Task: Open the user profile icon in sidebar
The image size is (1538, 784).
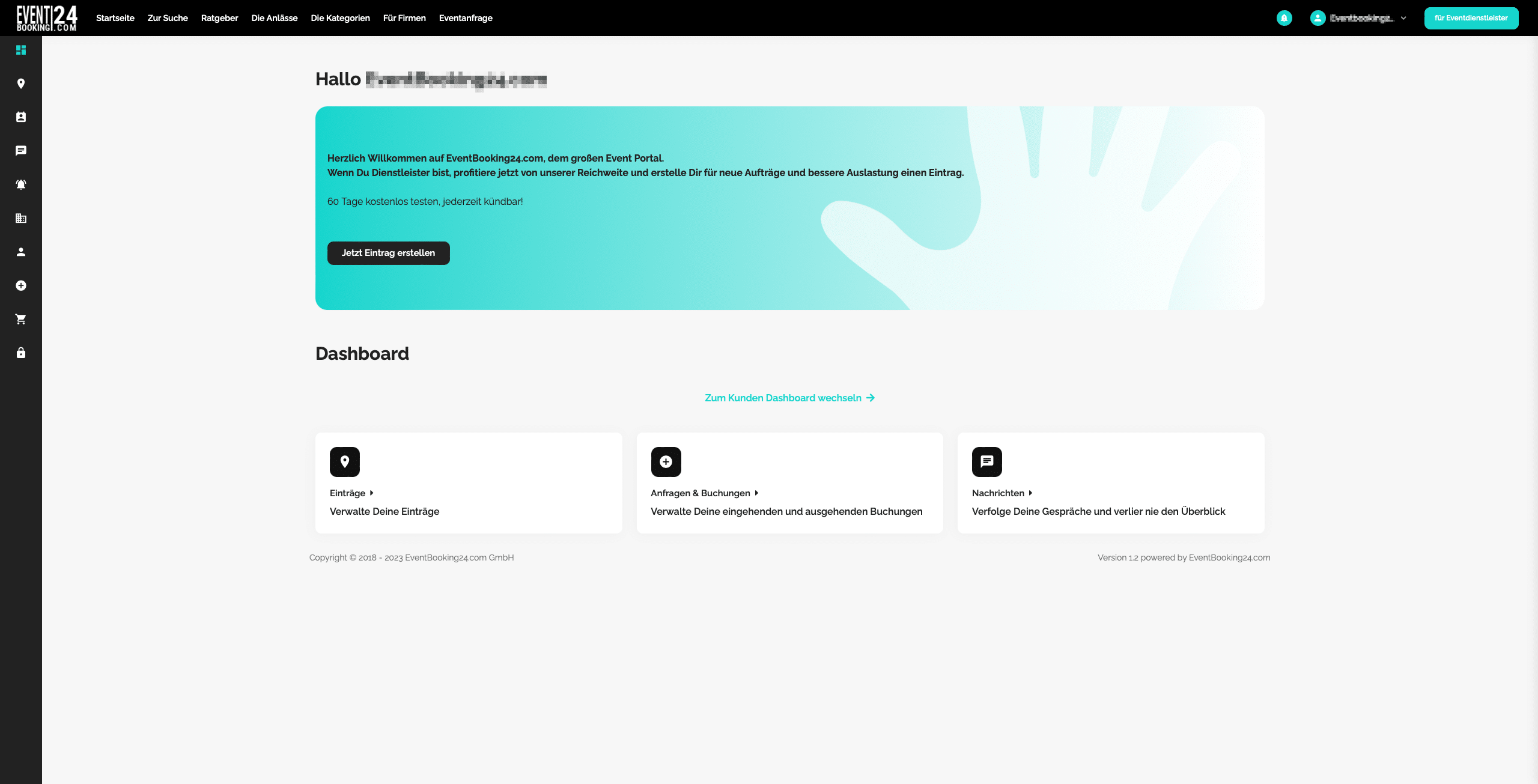Action: (21, 252)
